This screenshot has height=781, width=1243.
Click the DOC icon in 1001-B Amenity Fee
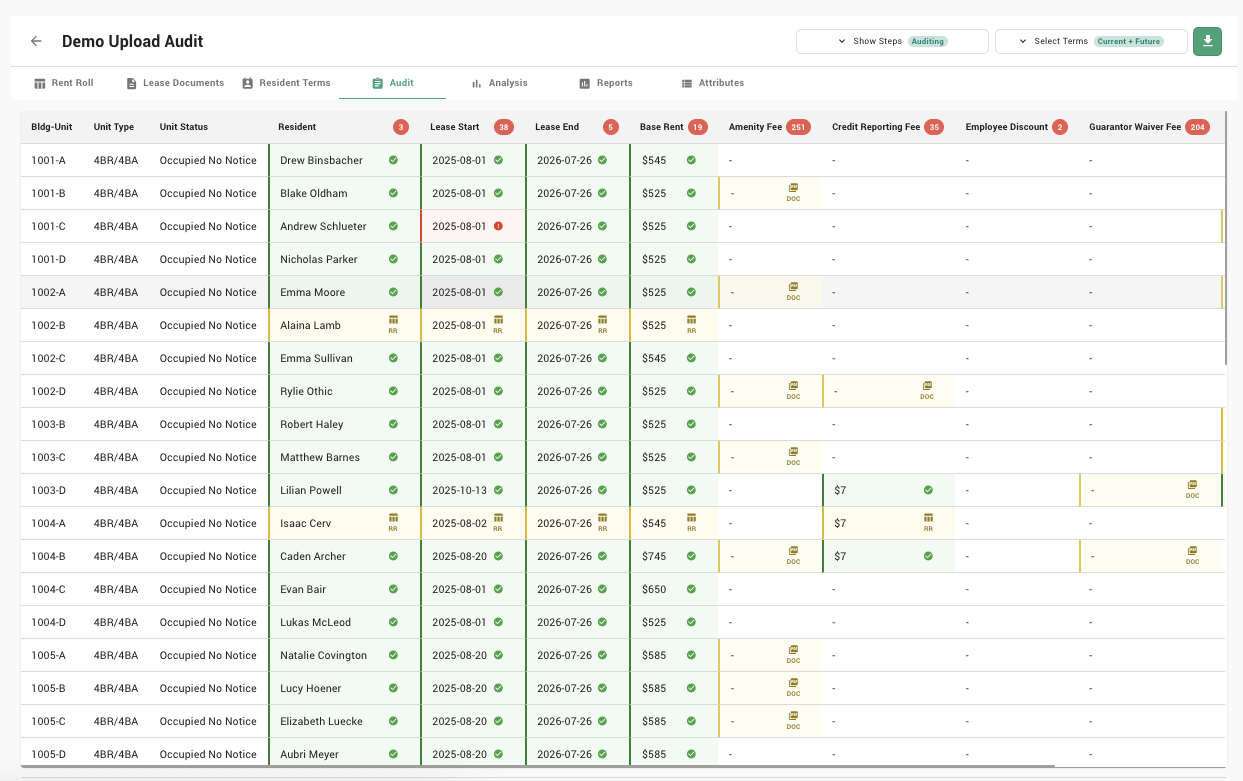tap(793, 192)
